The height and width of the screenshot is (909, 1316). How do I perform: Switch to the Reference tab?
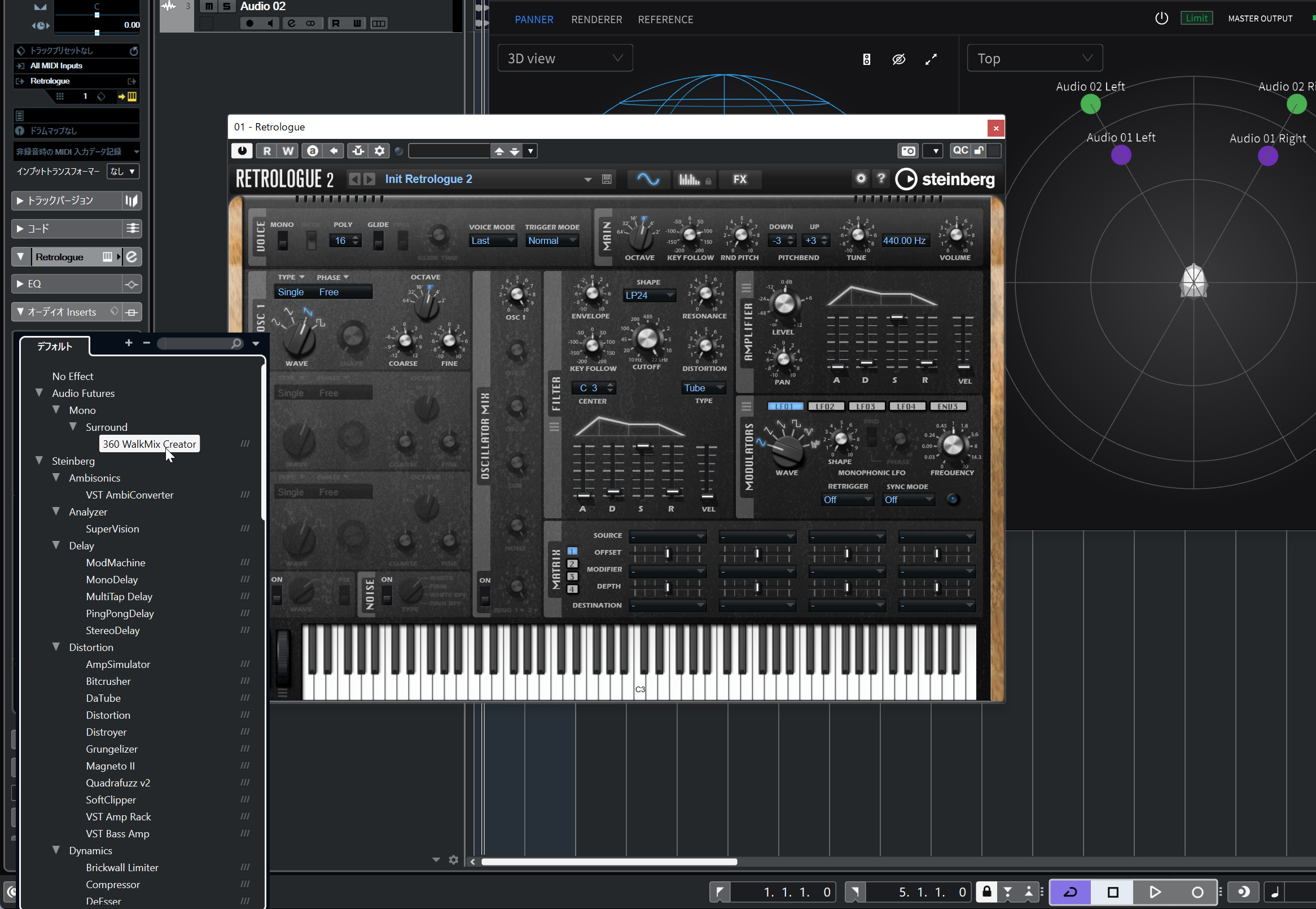[x=665, y=19]
